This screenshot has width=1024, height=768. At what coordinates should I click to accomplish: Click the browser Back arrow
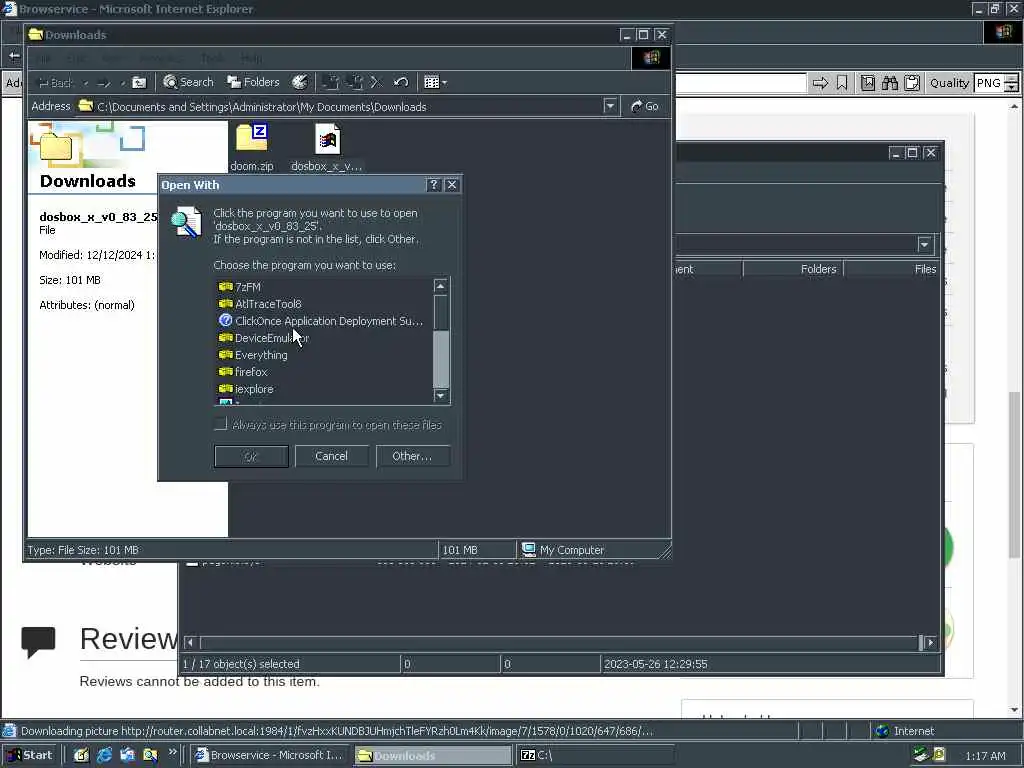[x=14, y=57]
